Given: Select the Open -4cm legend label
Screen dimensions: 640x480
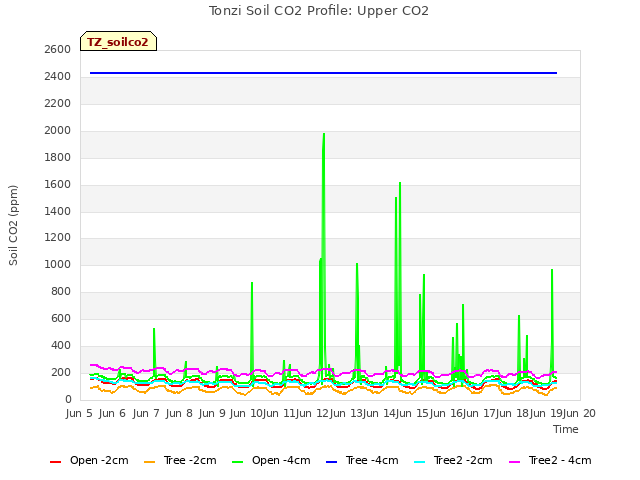Looking at the screenshot, I should click(281, 460).
